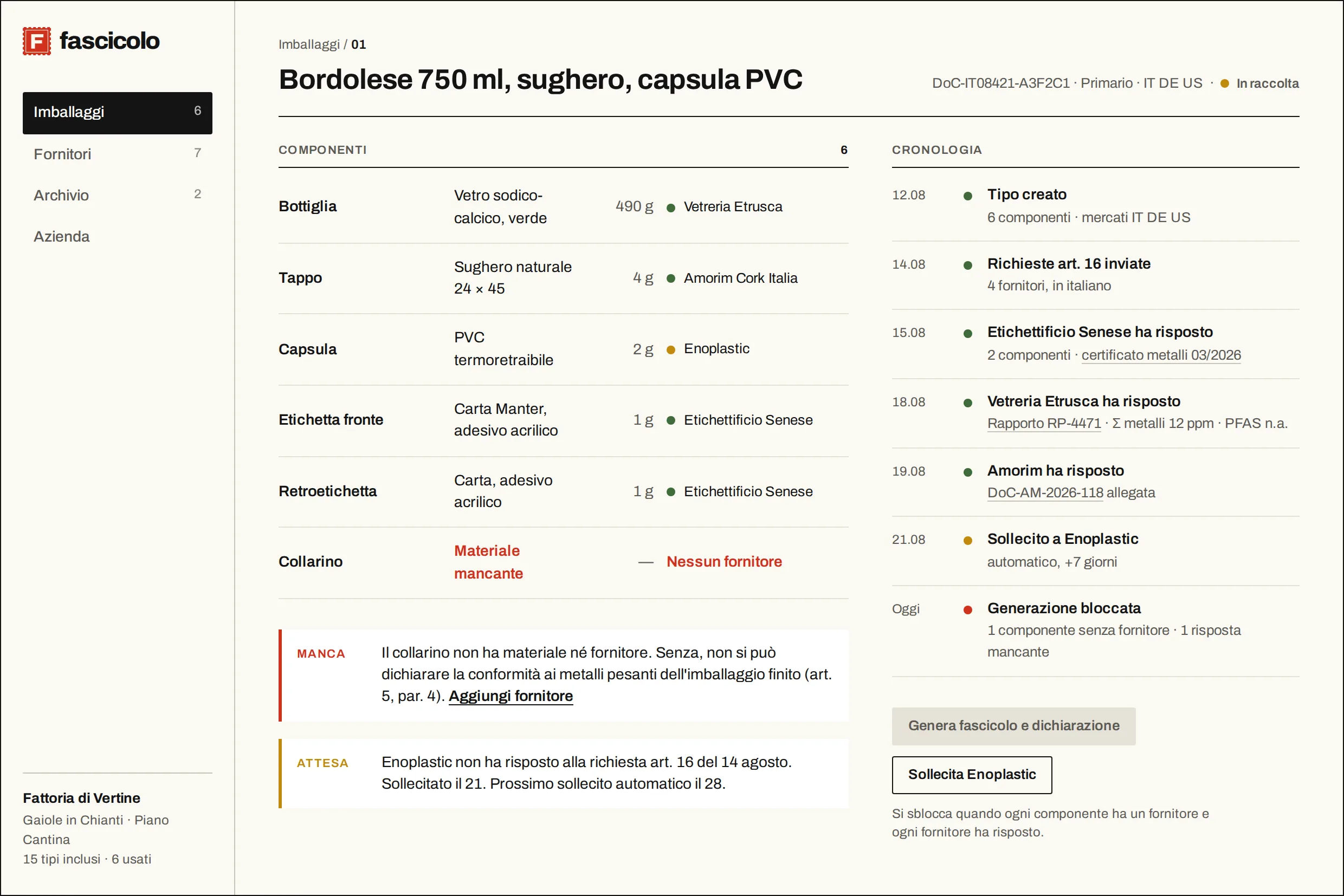Click Generazione bloccata timeline entry
Viewport: 1344px width, 896px height.
[x=1095, y=631]
